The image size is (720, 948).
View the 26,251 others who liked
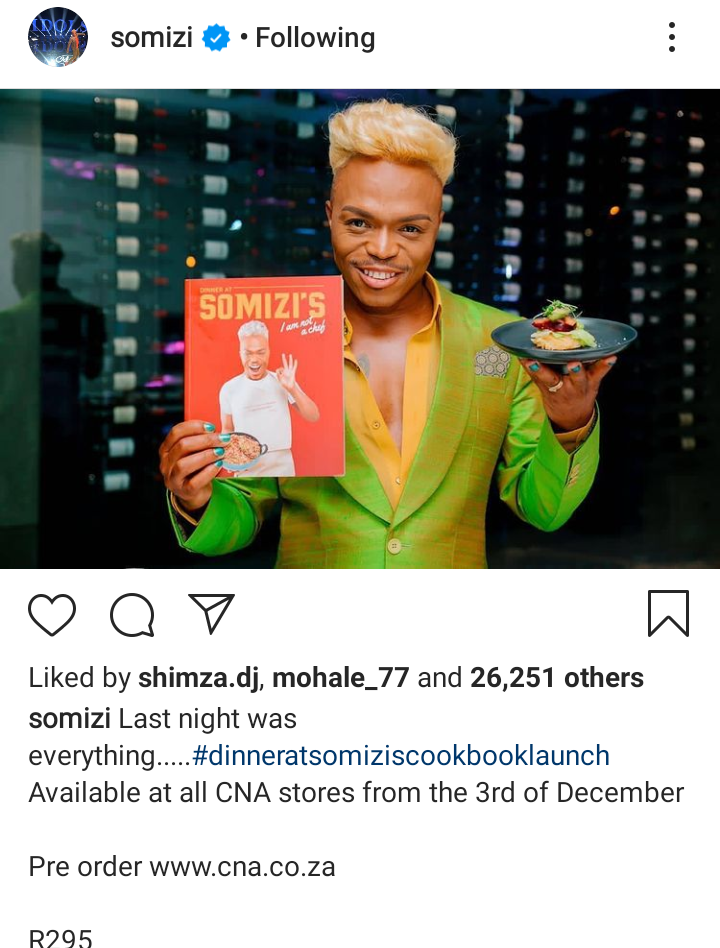click(x=557, y=678)
